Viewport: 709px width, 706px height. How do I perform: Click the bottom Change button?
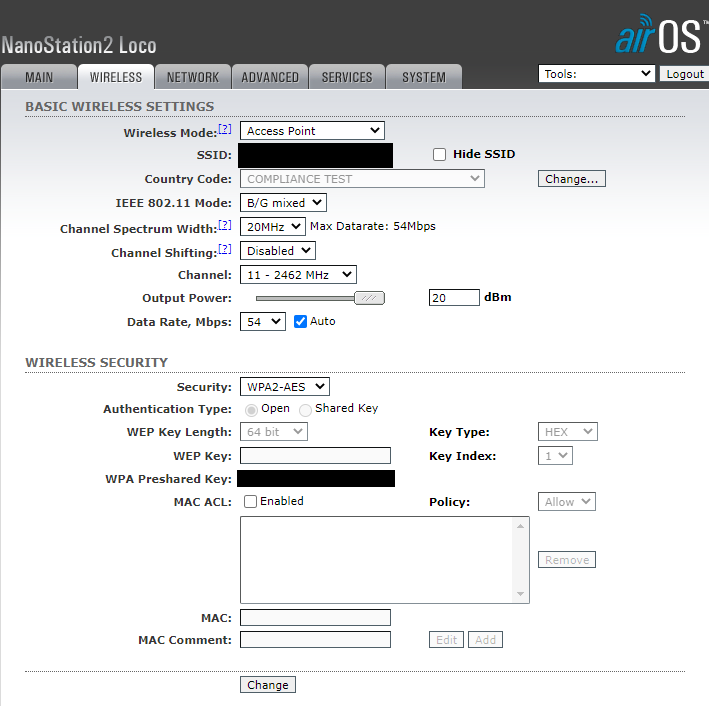pyautogui.click(x=268, y=685)
